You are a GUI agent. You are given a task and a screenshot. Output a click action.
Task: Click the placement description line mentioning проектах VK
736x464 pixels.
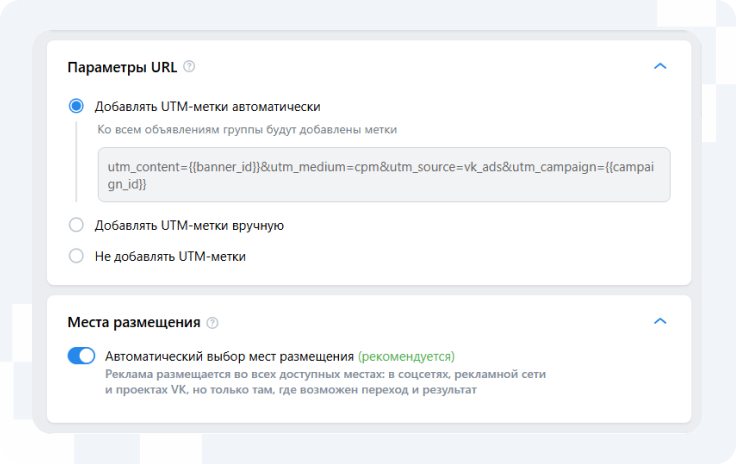click(290, 390)
